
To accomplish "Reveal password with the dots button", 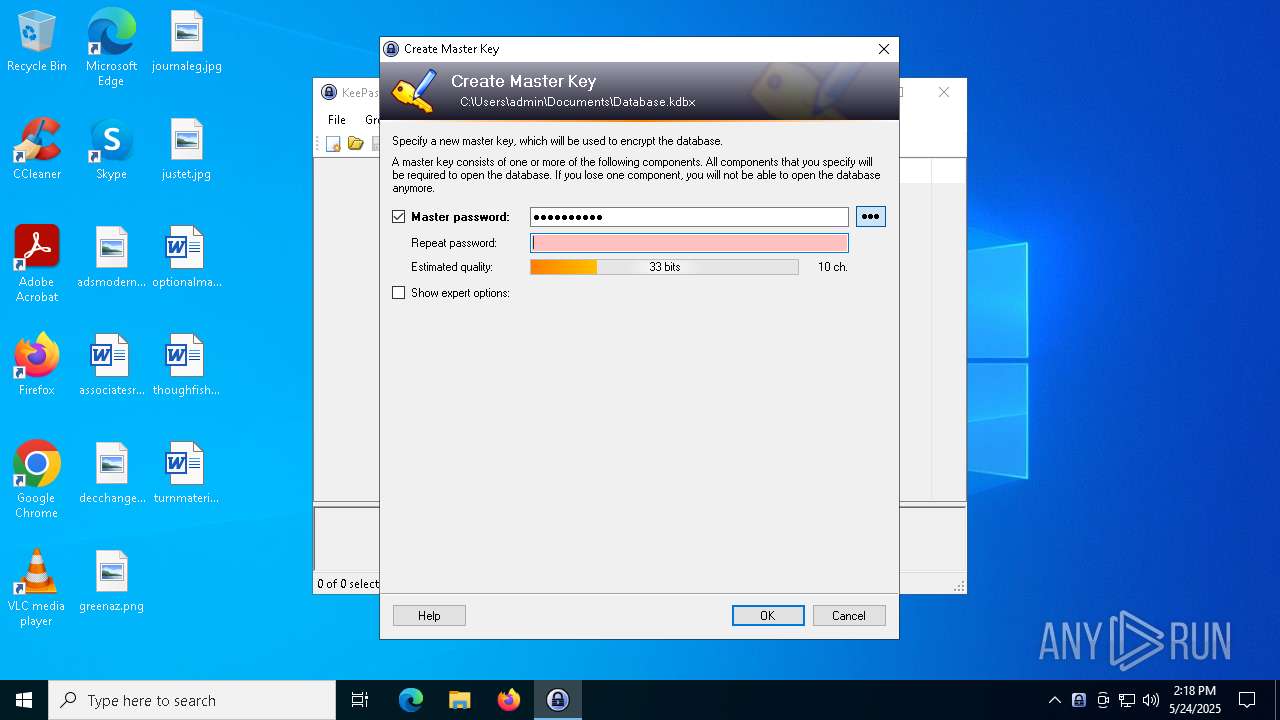I will tap(870, 217).
